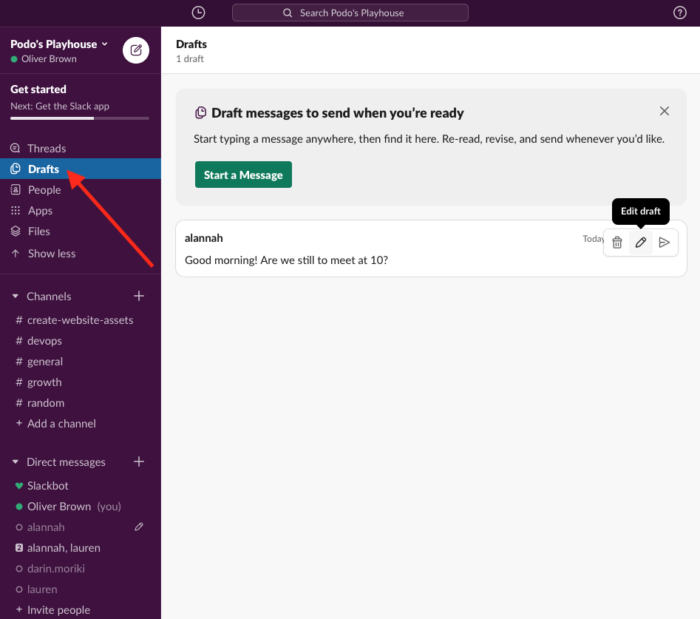Click Show less in sidebar
Image resolution: width=700 pixels, height=619 pixels.
(x=51, y=253)
